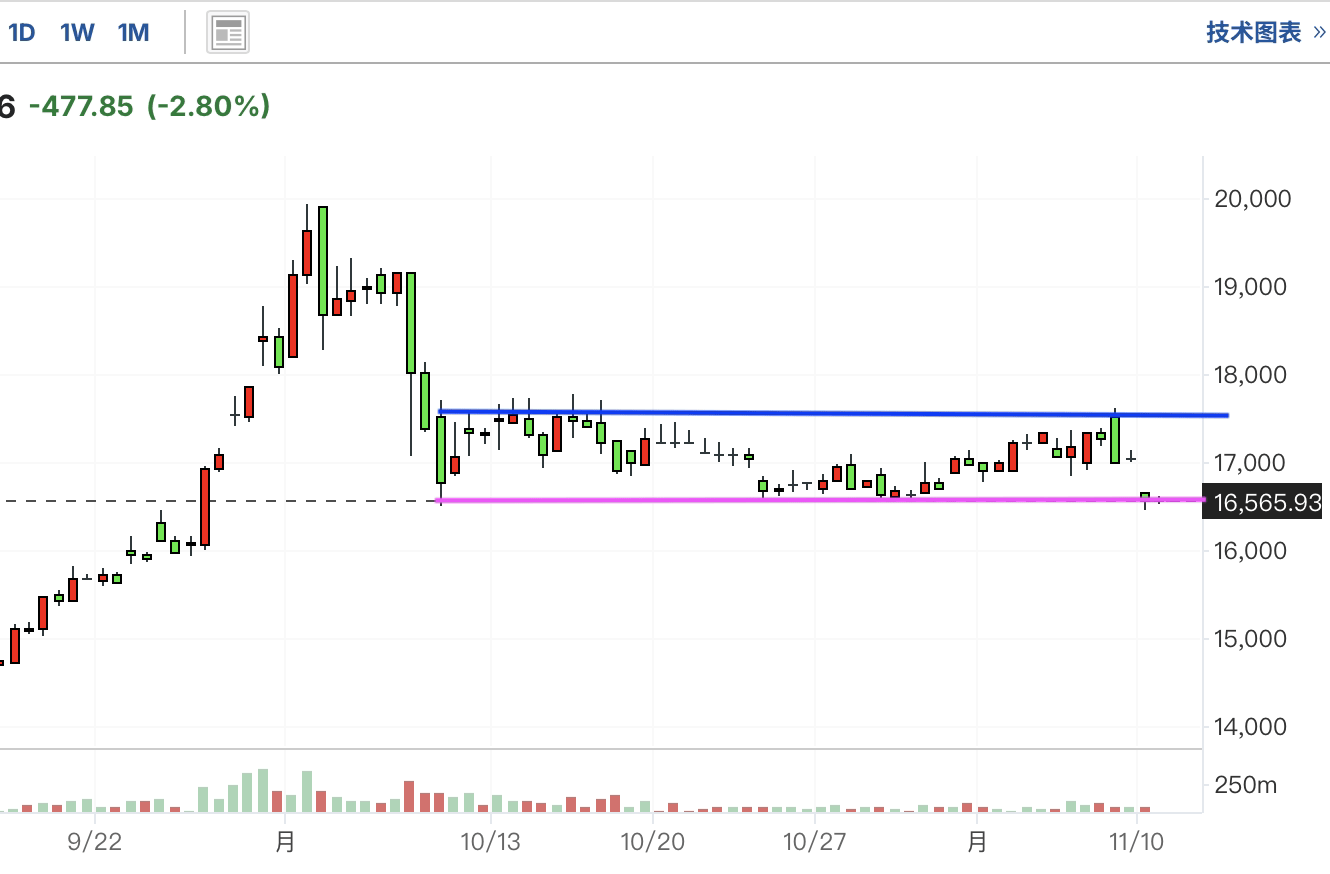Click the 17,000 price axis label
The image size is (1330, 874).
click(x=1252, y=463)
